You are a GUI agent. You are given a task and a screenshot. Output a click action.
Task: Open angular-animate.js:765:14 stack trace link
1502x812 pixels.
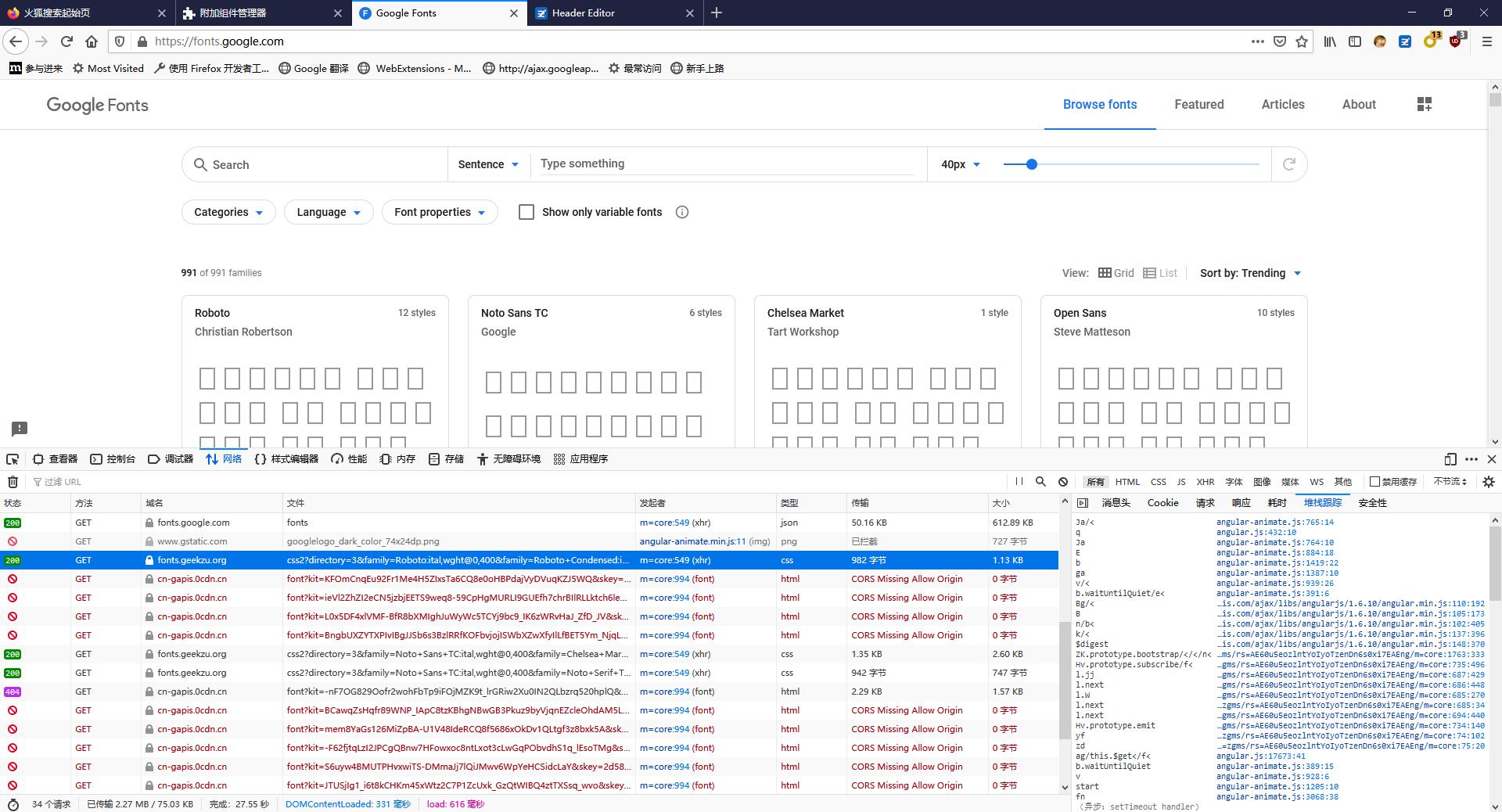click(1275, 522)
